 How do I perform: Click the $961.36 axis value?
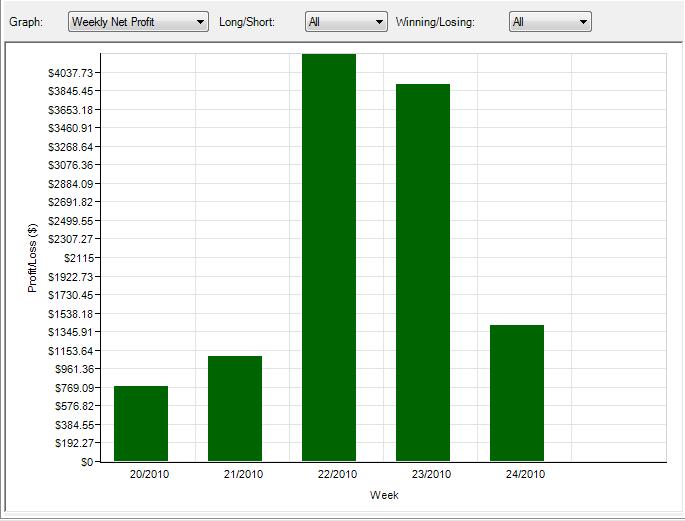(x=75, y=369)
